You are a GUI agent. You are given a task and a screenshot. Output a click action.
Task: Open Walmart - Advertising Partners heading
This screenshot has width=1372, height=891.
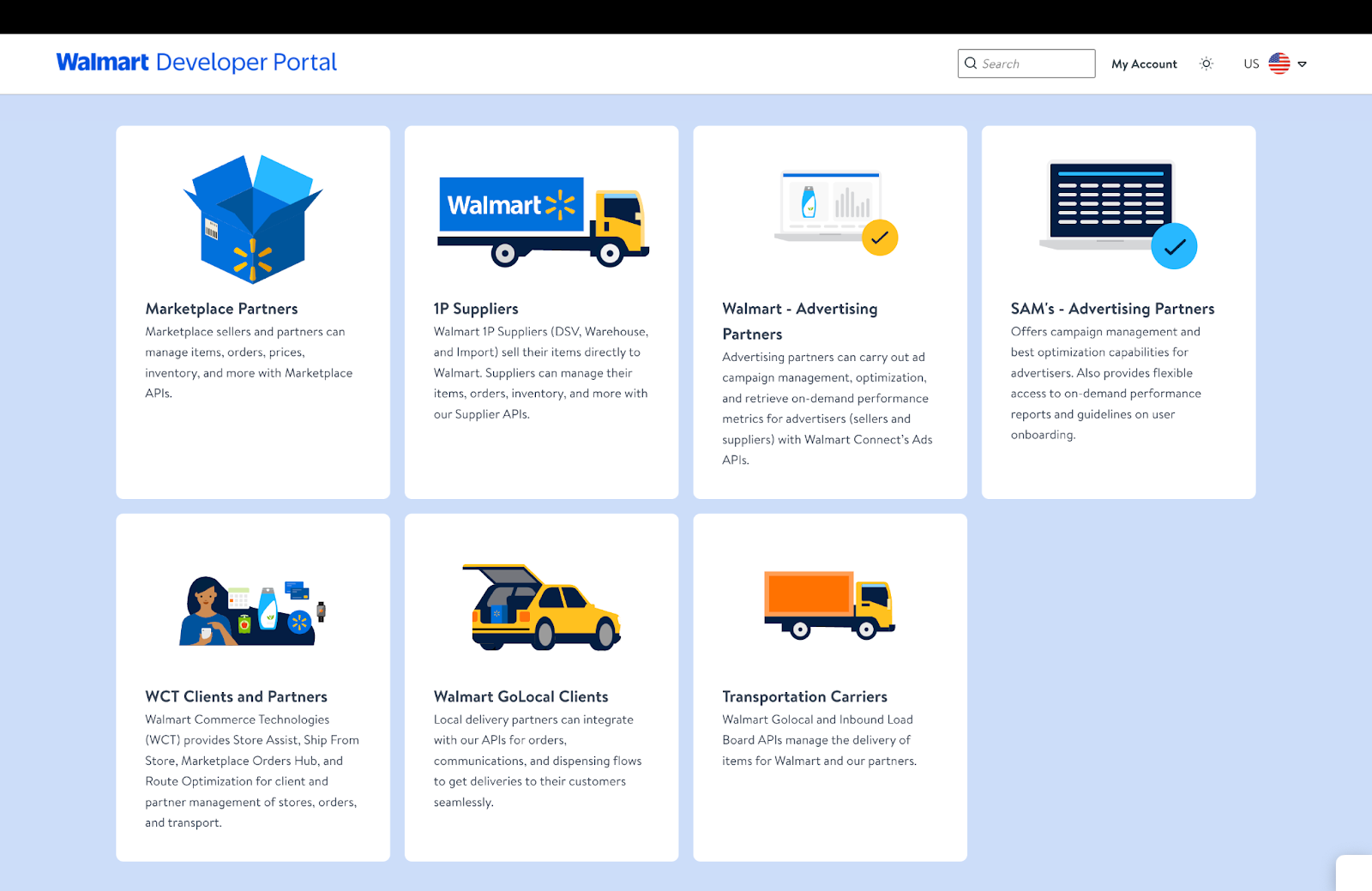click(800, 321)
